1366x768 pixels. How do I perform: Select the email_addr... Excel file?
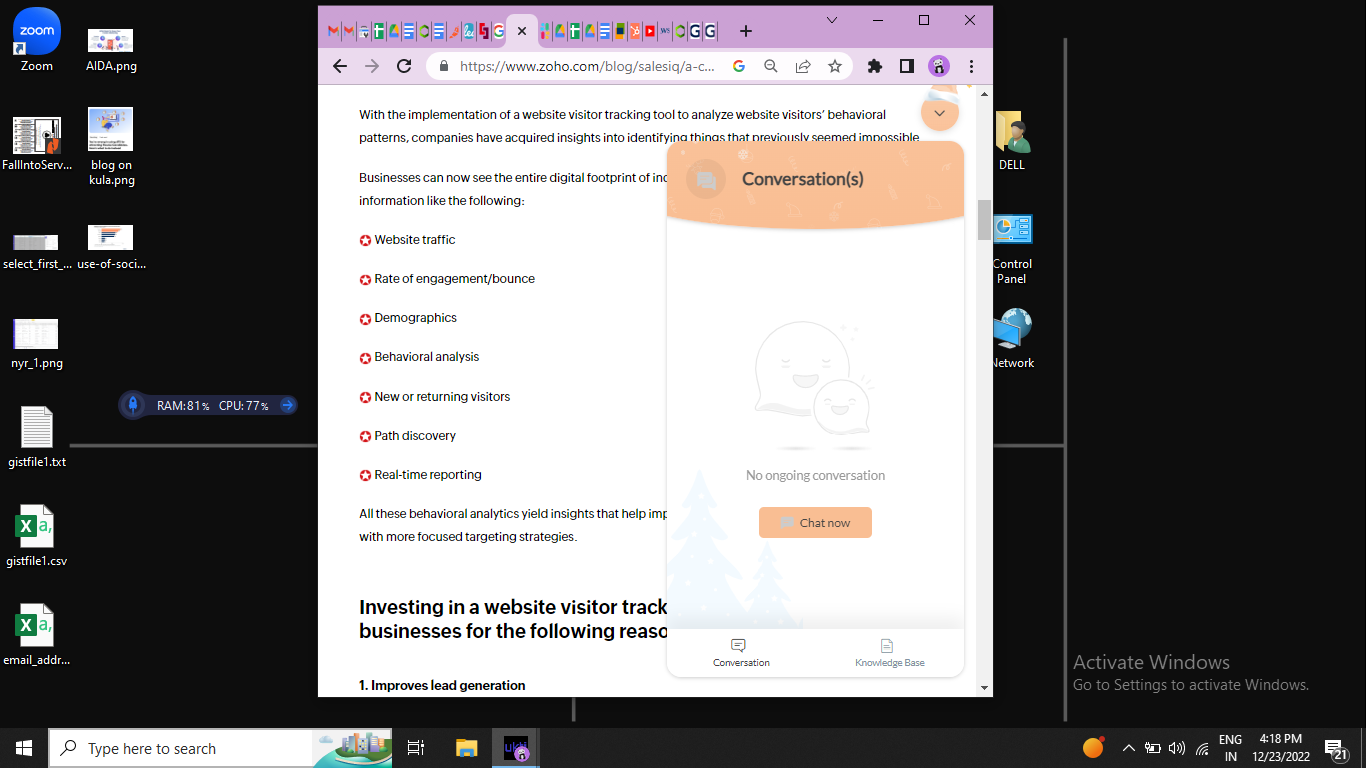point(37,634)
